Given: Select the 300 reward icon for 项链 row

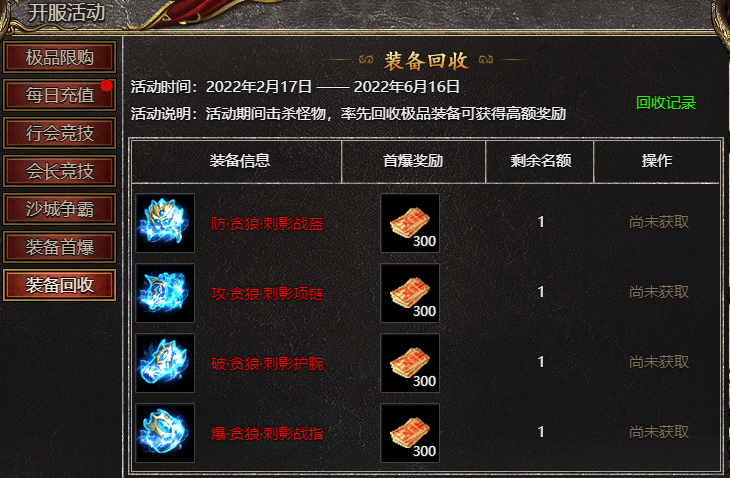Looking at the screenshot, I should coord(410,293).
